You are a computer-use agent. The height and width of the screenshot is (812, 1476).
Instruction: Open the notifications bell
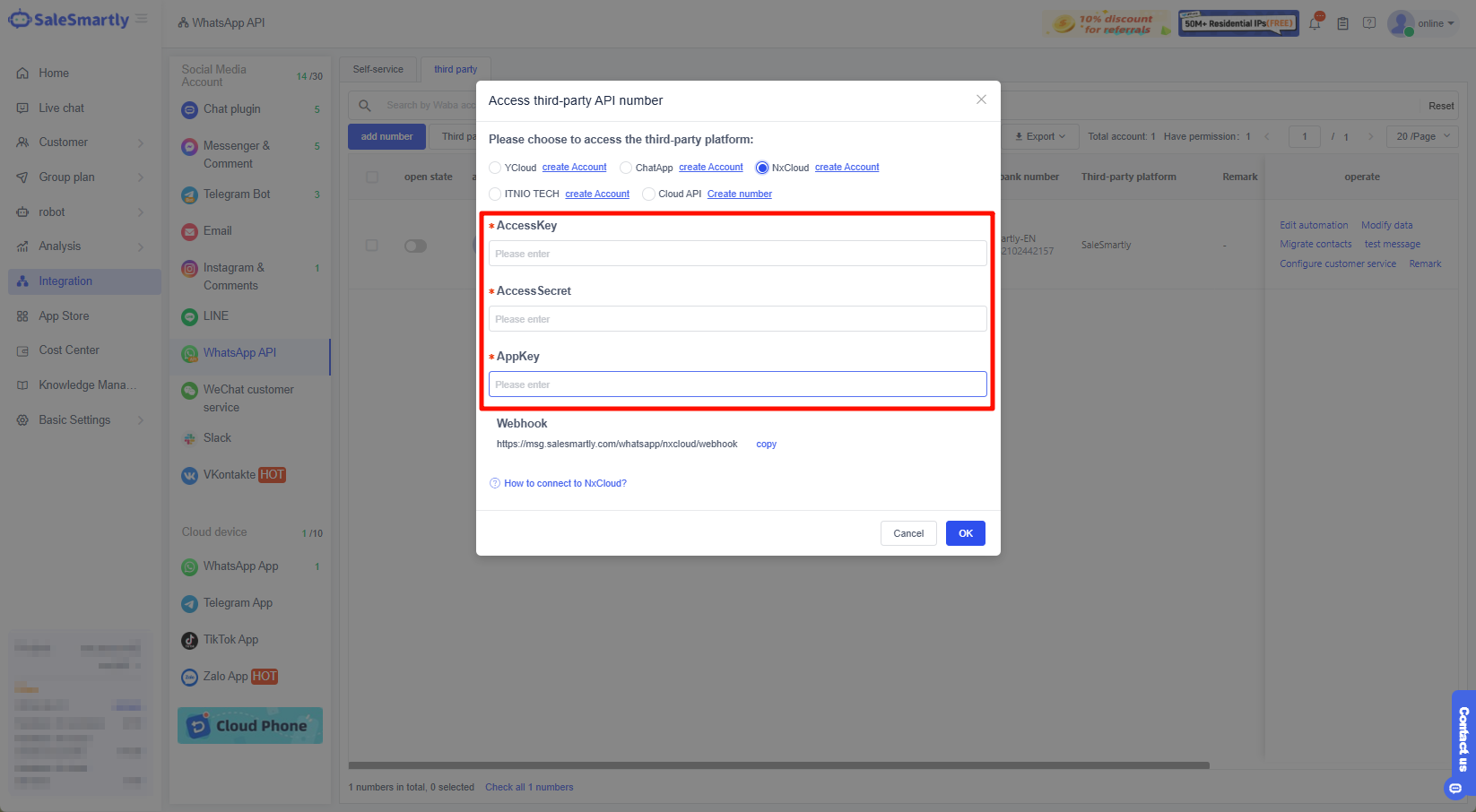pos(1315,23)
